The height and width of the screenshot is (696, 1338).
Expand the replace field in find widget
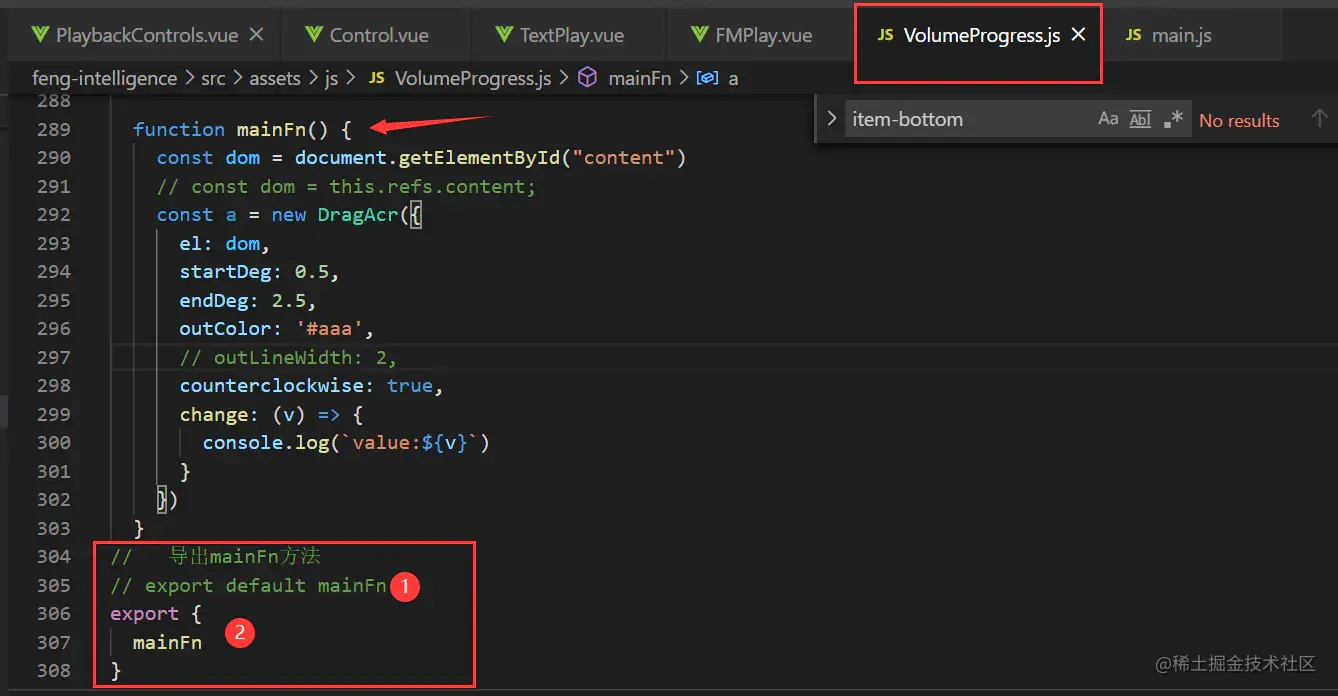click(831, 119)
